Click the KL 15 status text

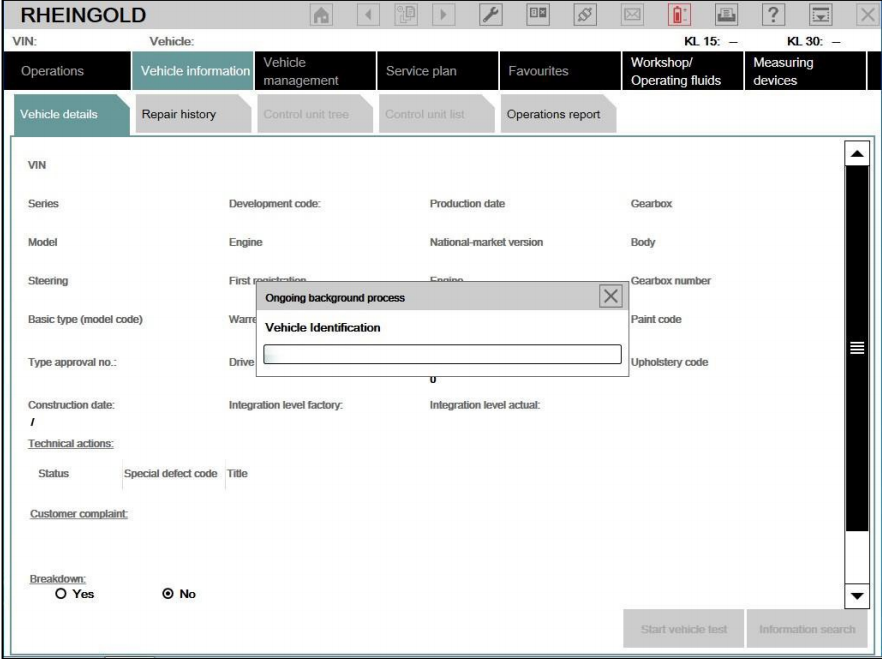pos(710,42)
